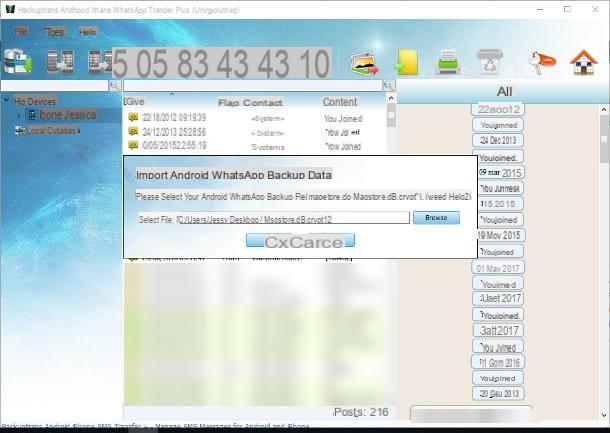610x433 pixels.
Task: Click the chat panel scrollbar up arrow
Action: click(604, 109)
